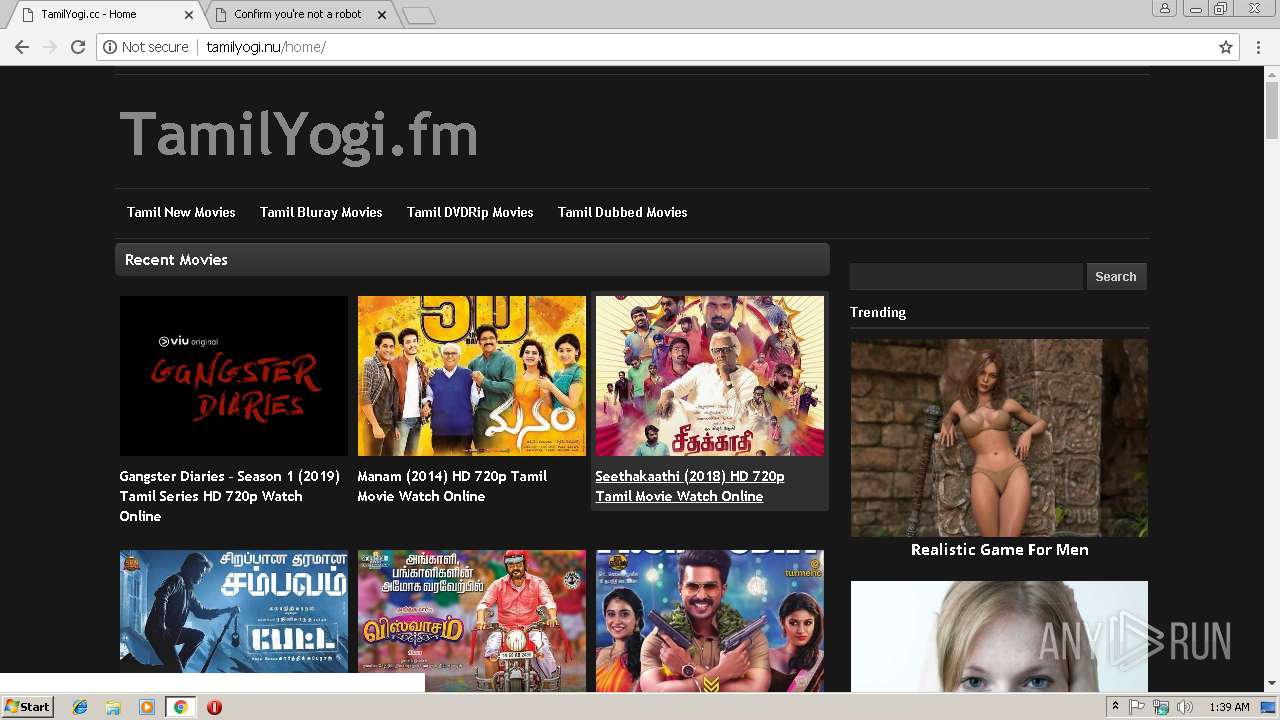Open Tamil Bluray Movies menu
This screenshot has width=1280, height=720.
321,212
